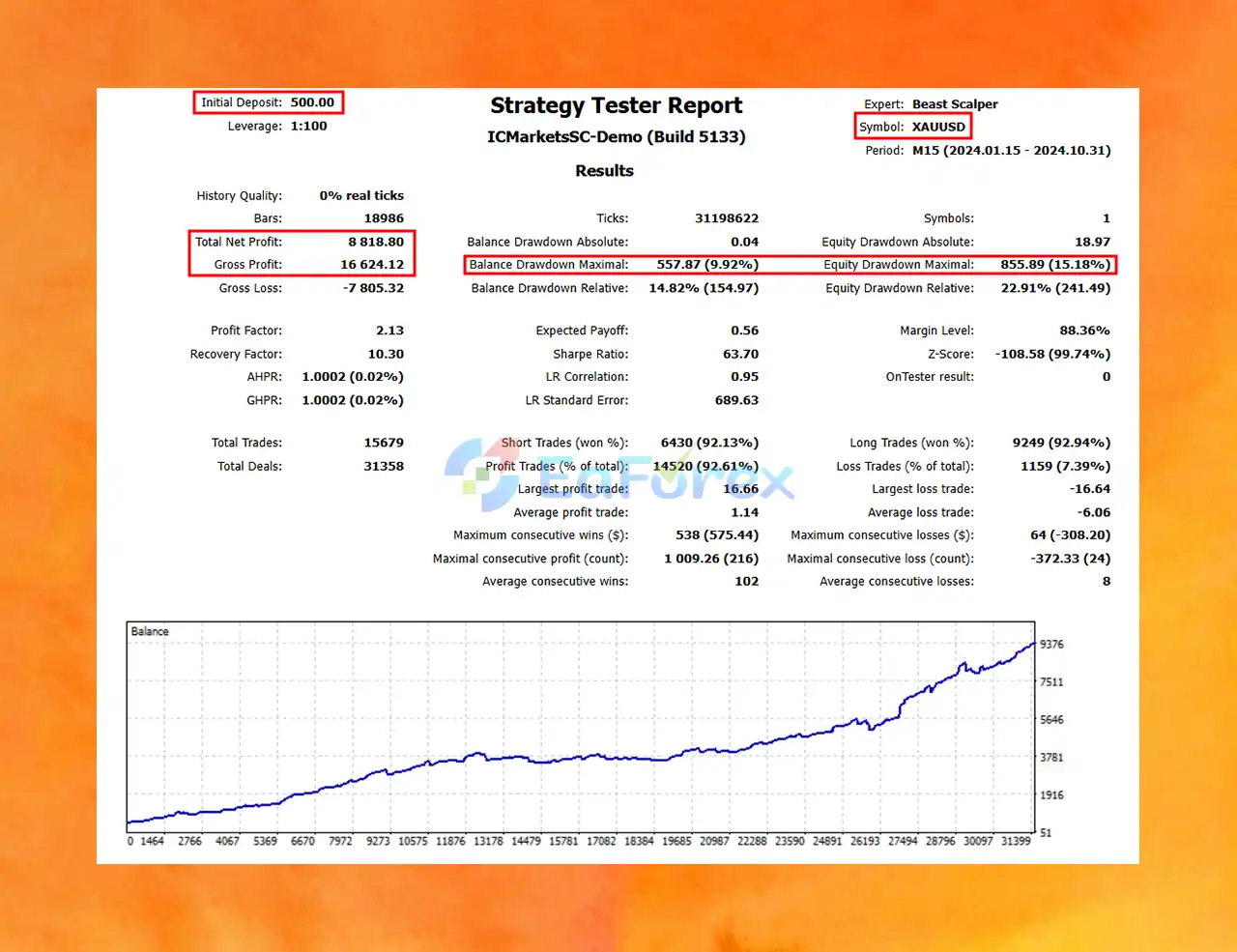The height and width of the screenshot is (952, 1237).
Task: Click Total Deals value 31358
Action: tap(384, 466)
